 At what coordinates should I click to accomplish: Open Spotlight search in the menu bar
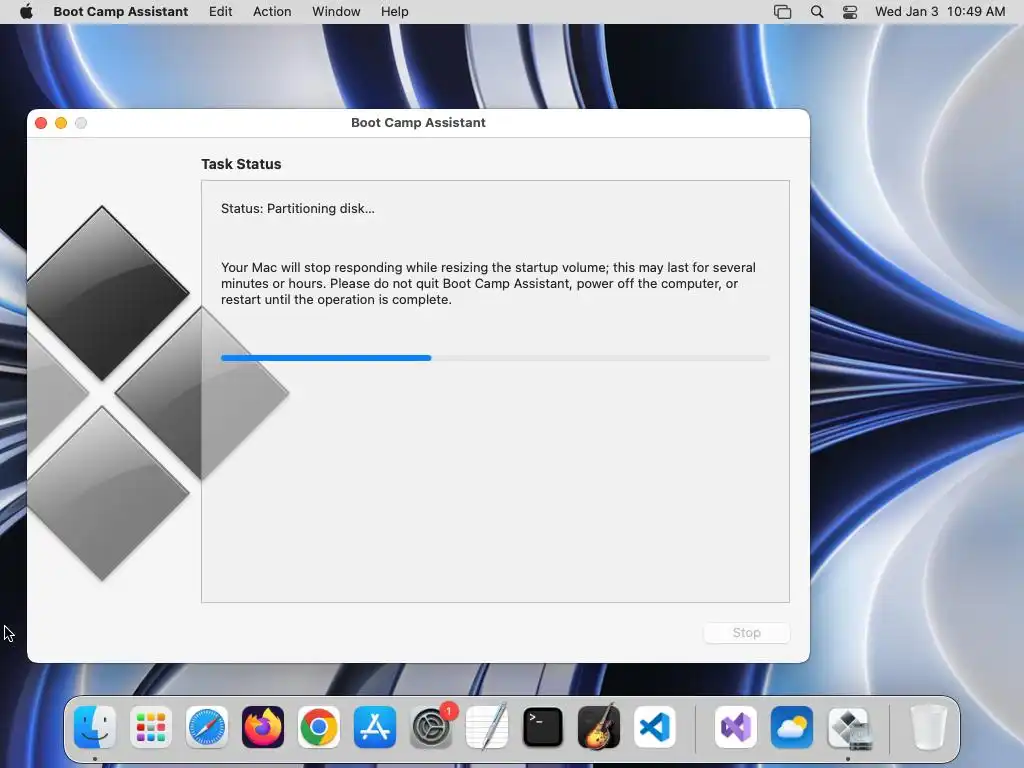(x=816, y=12)
